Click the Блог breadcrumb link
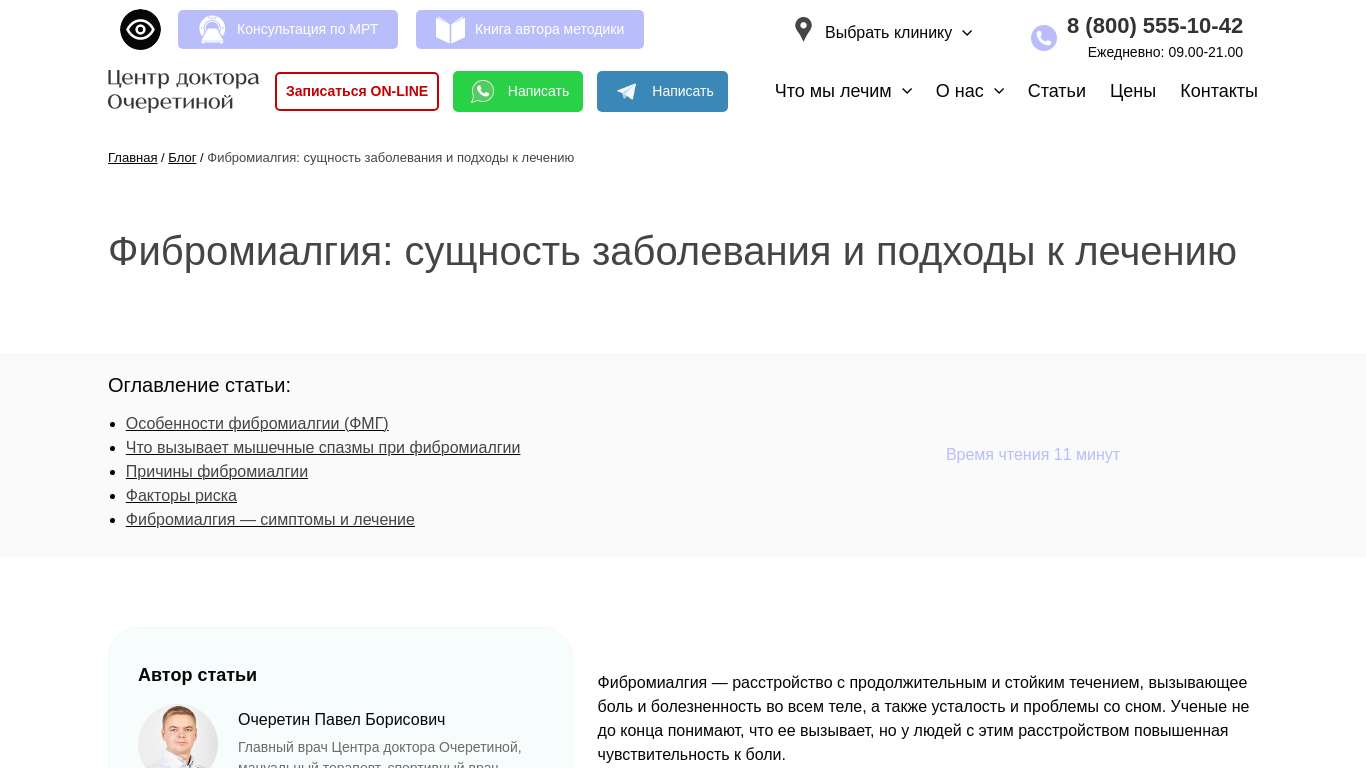 tap(182, 158)
